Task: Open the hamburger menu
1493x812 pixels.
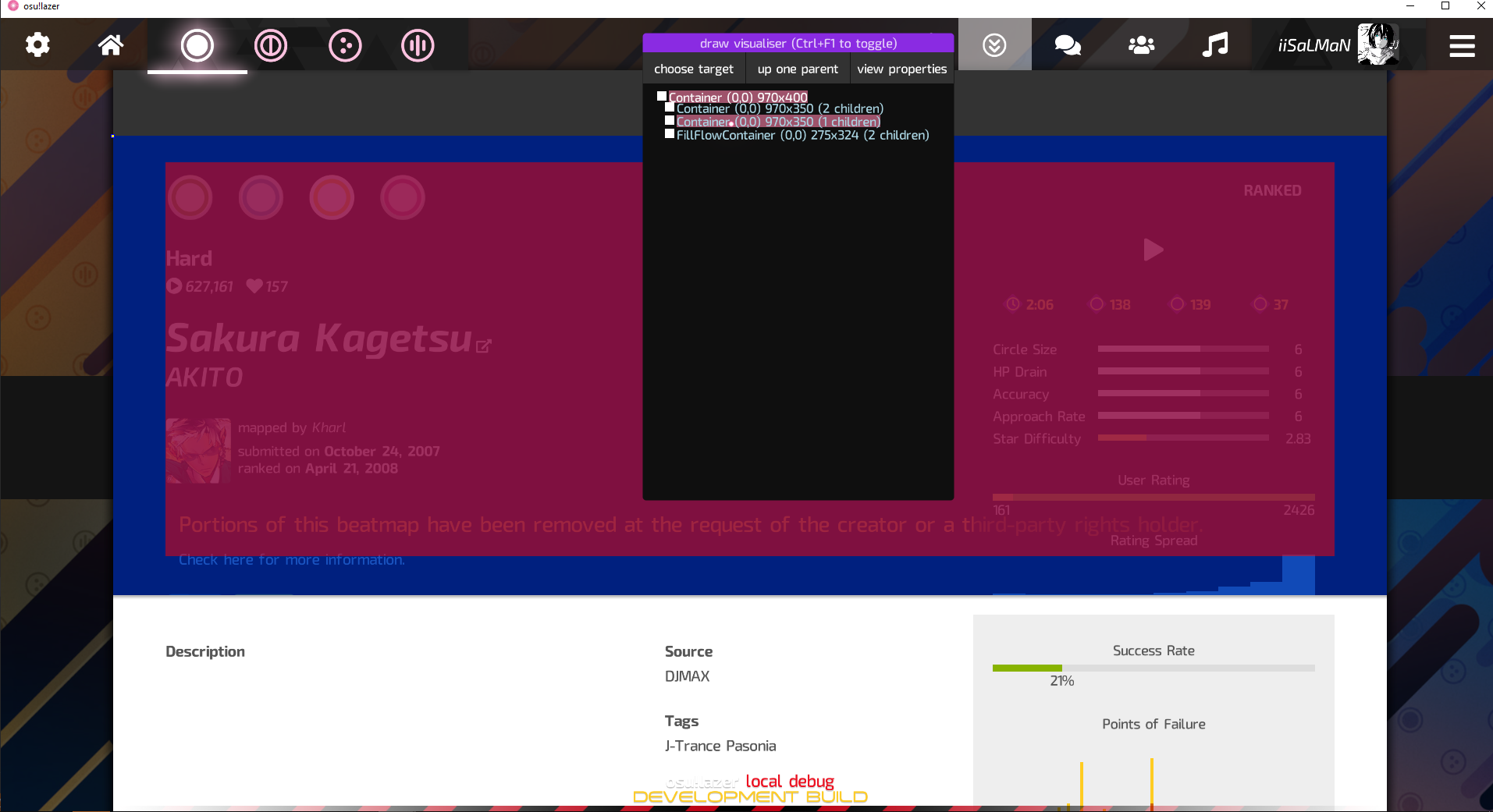Action: [x=1463, y=45]
